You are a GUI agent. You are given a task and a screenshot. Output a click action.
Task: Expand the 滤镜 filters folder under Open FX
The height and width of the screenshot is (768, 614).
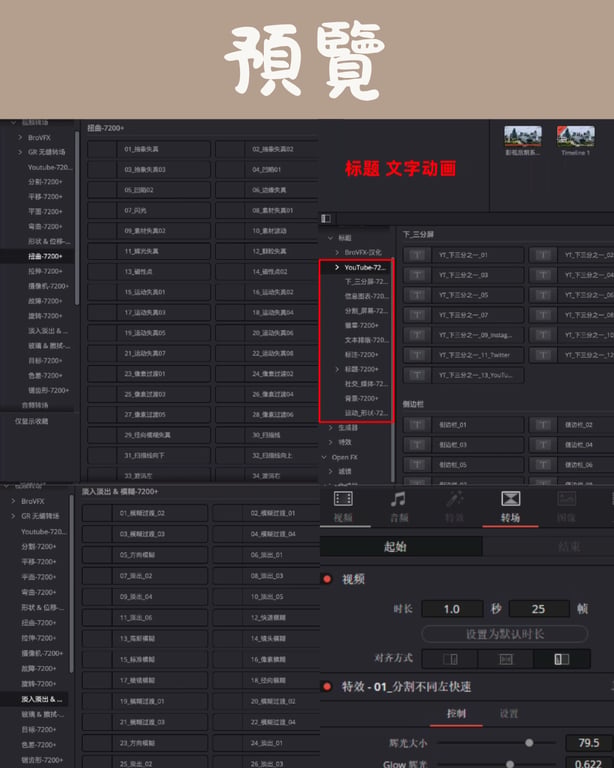click(x=330, y=471)
